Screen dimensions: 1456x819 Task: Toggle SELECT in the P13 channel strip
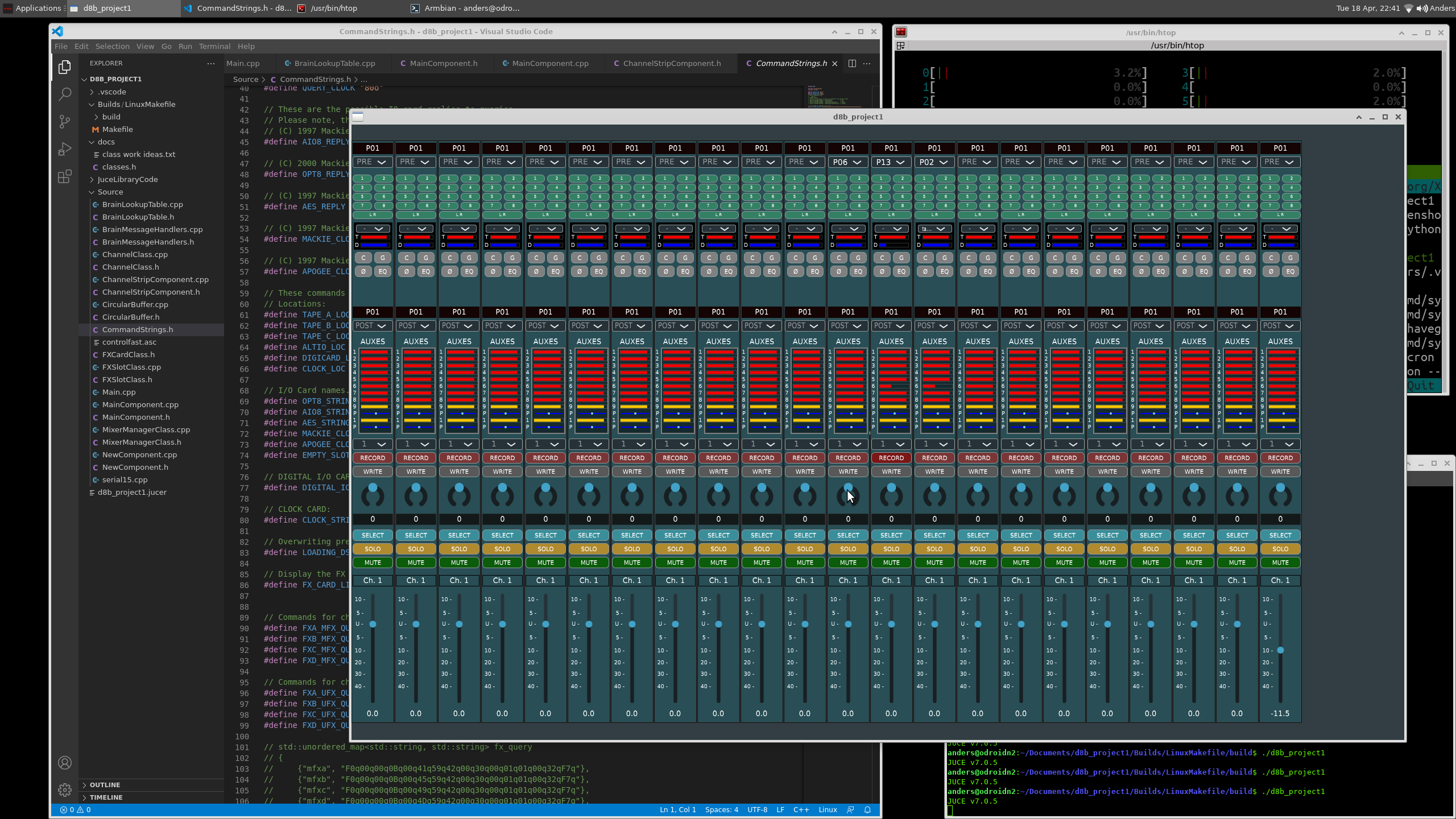click(891, 535)
